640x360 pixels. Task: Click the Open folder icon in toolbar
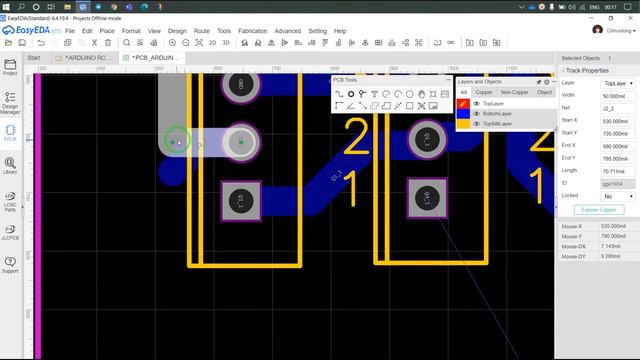(x=9, y=42)
